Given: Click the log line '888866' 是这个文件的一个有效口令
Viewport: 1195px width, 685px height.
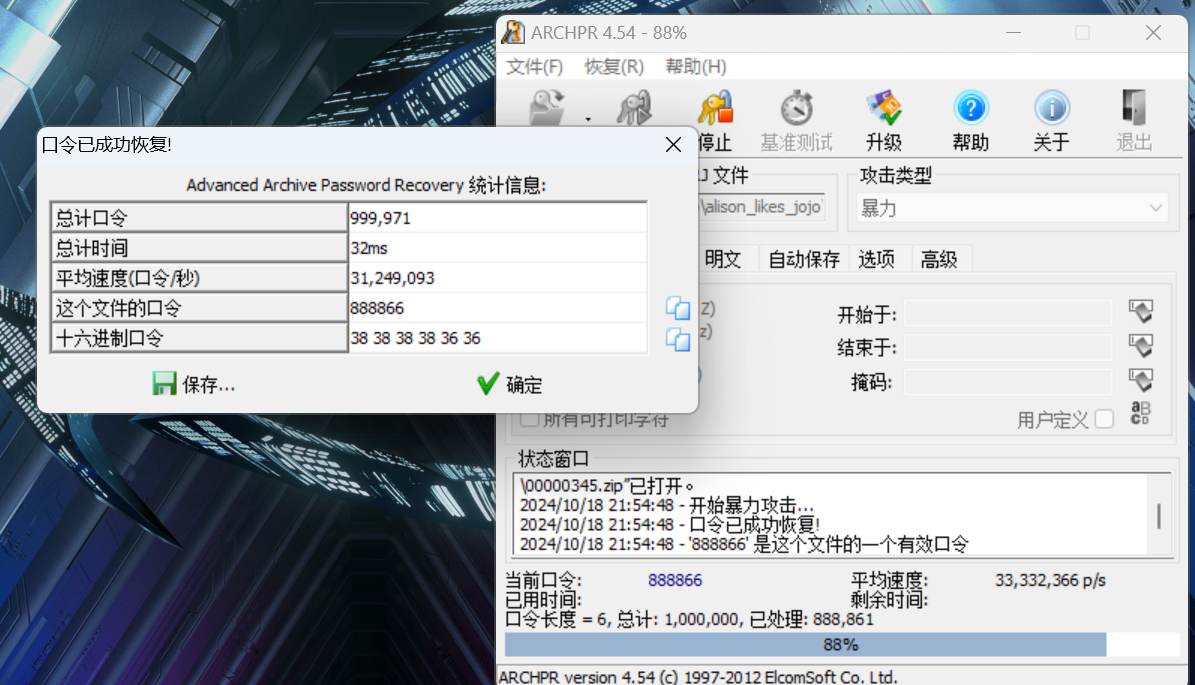Looking at the screenshot, I should (x=745, y=544).
